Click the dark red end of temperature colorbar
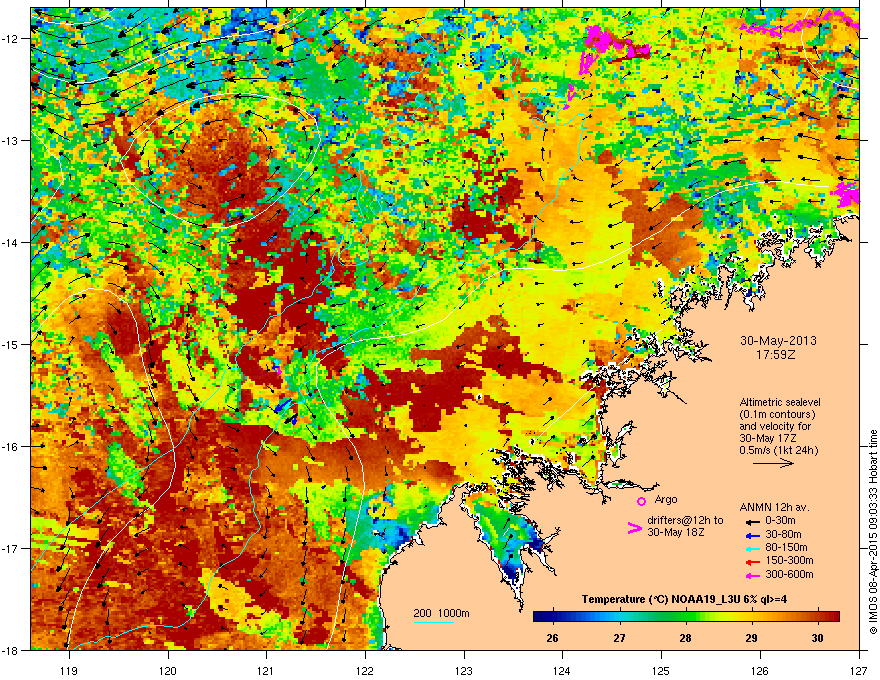 point(833,617)
